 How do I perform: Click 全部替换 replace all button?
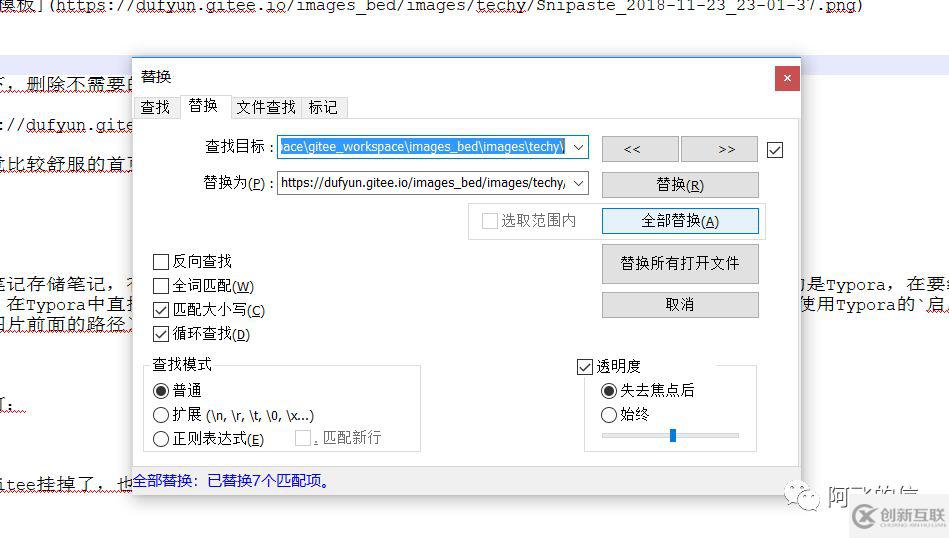coord(680,221)
